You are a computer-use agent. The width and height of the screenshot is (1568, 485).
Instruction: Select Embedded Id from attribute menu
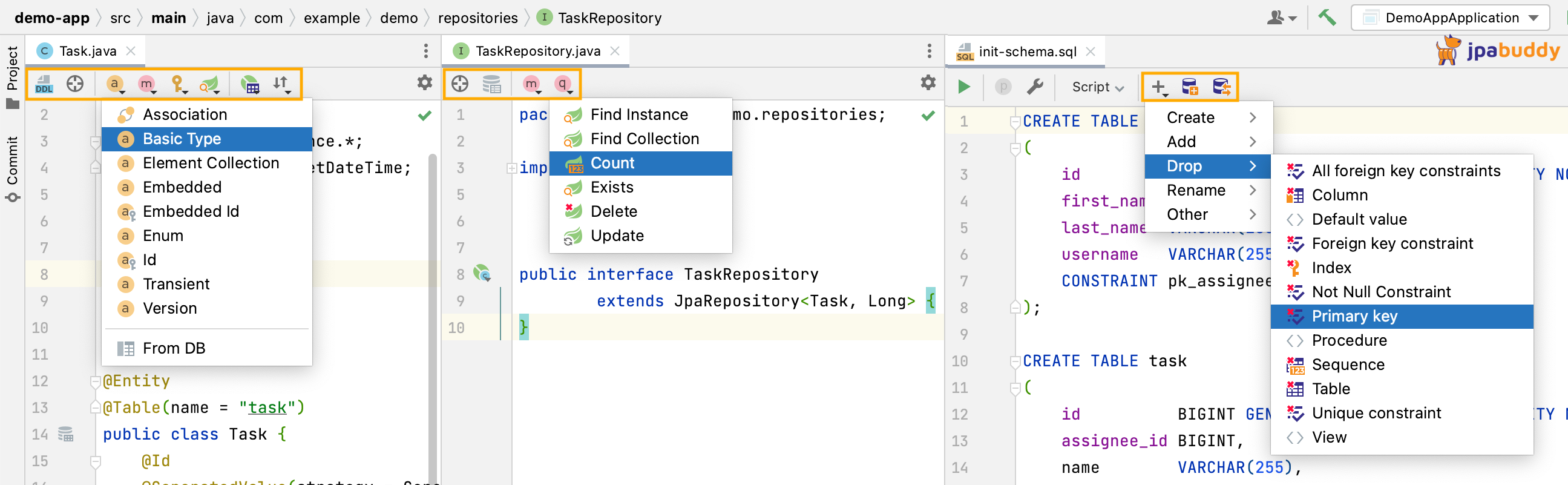coord(207,211)
